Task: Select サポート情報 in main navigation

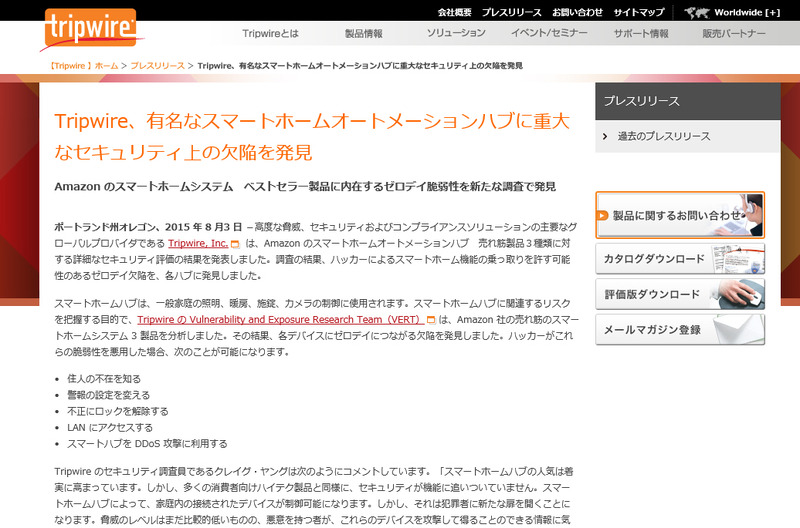Action: pyautogui.click(x=641, y=34)
